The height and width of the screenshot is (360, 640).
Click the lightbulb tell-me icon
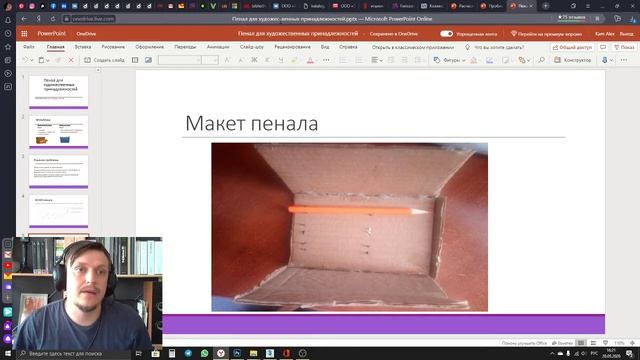[467, 47]
